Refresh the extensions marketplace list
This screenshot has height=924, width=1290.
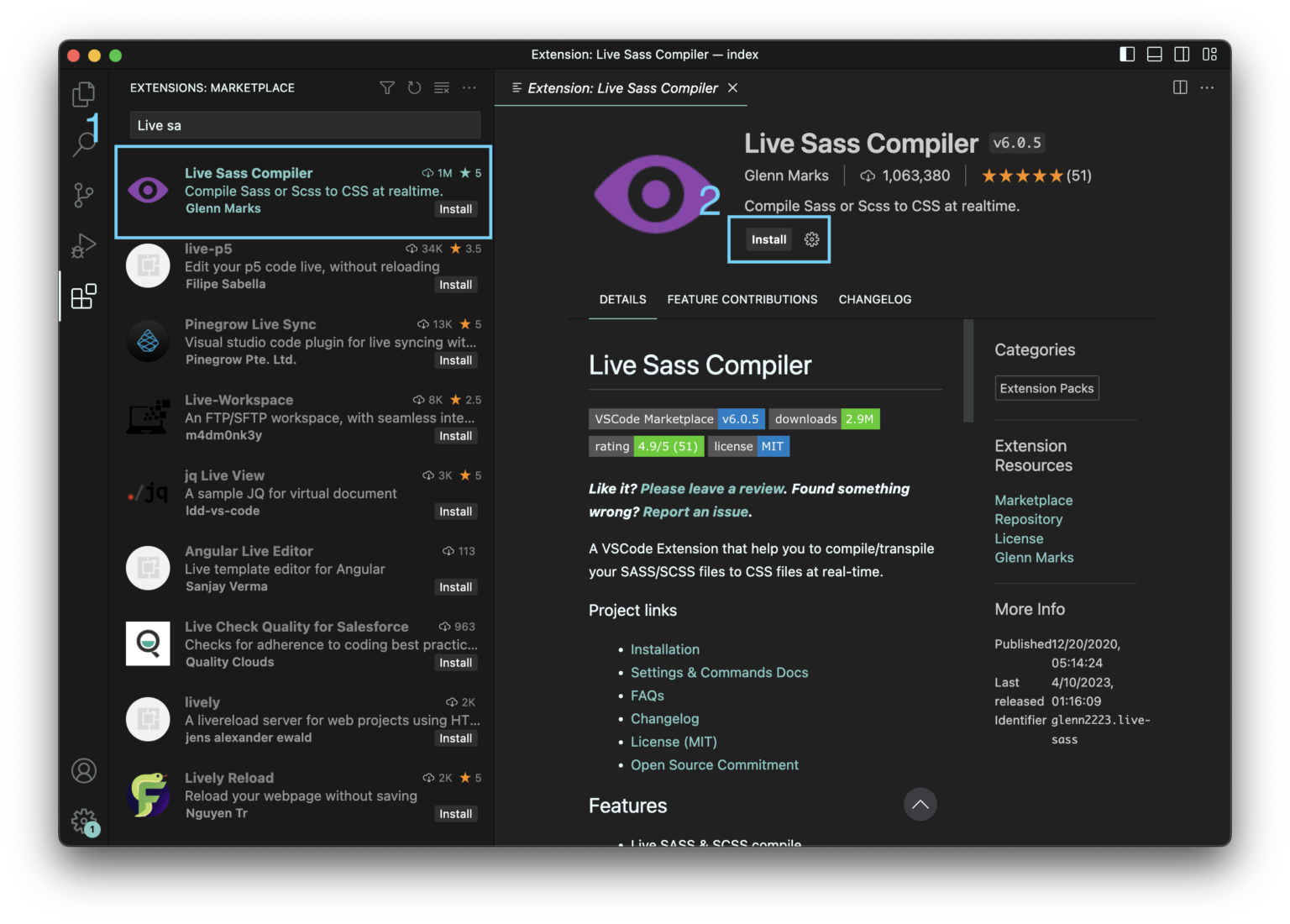coord(414,87)
